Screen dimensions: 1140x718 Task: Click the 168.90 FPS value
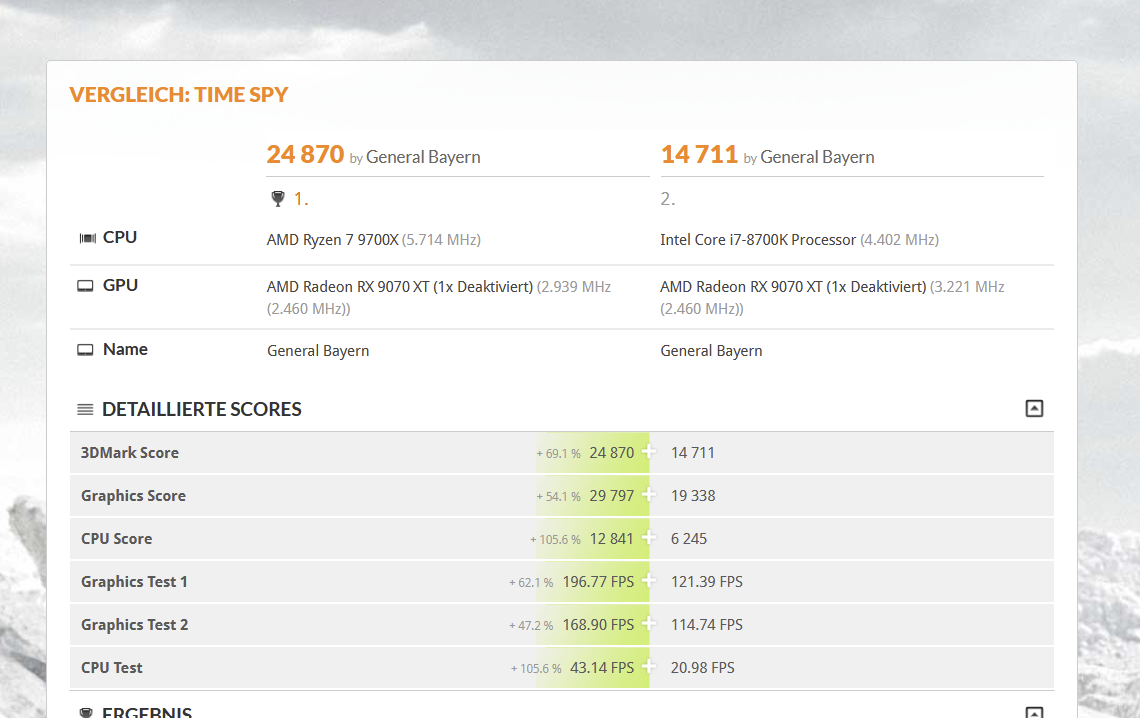[598, 624]
